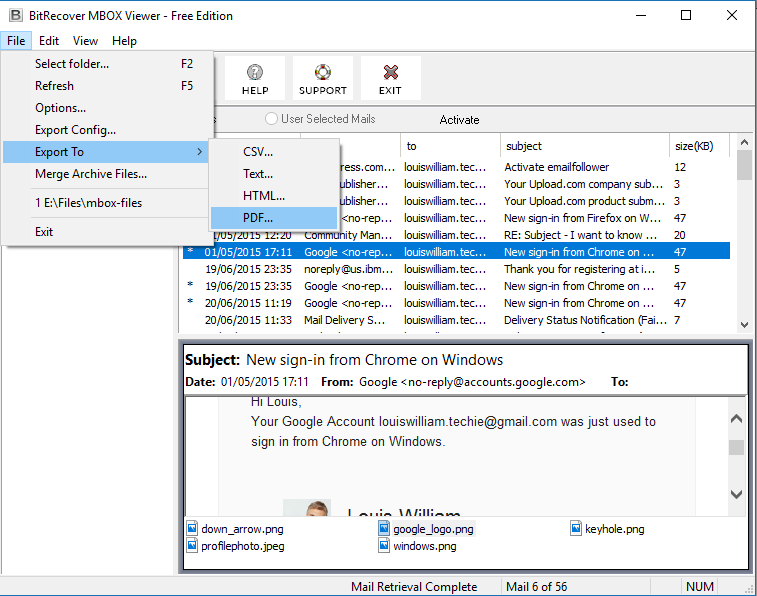Image resolution: width=757 pixels, height=596 pixels.
Task: Click the message preview scrollbar thumb
Action: tap(736, 447)
